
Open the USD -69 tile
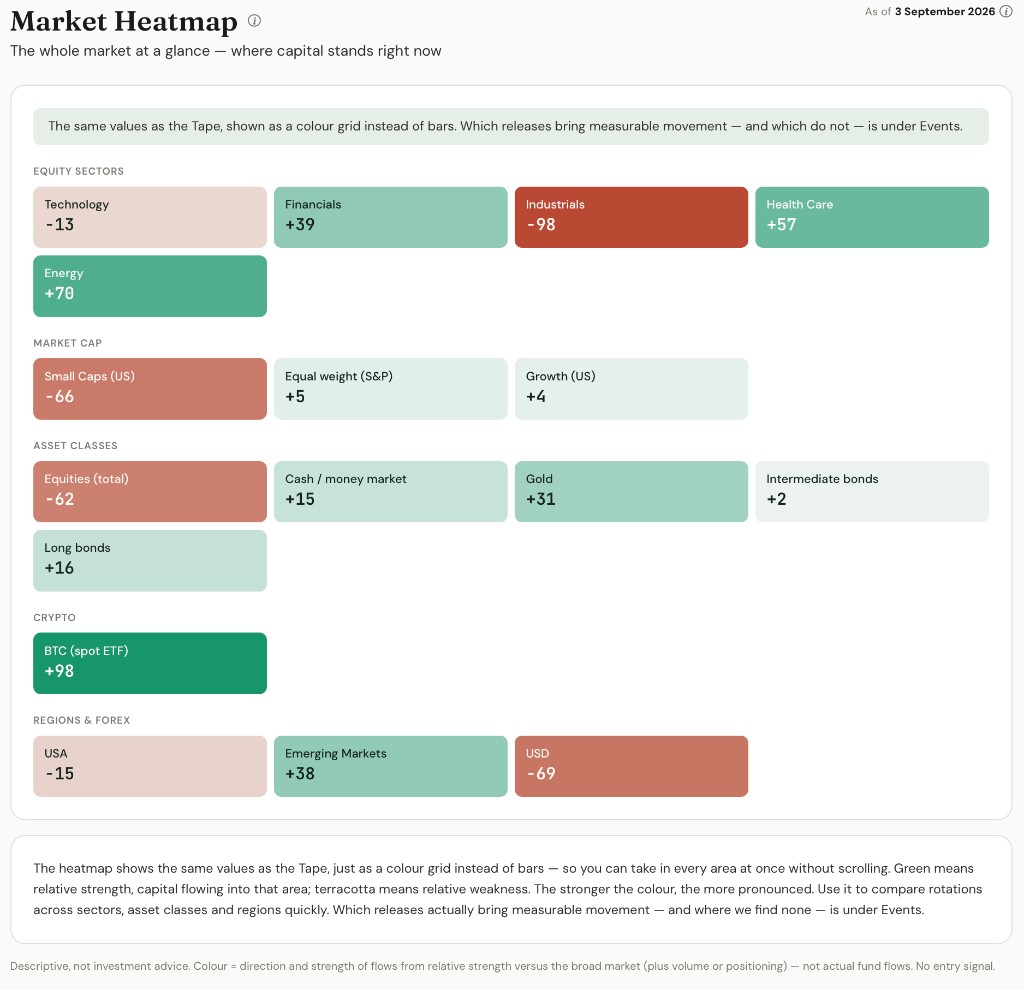click(x=631, y=767)
